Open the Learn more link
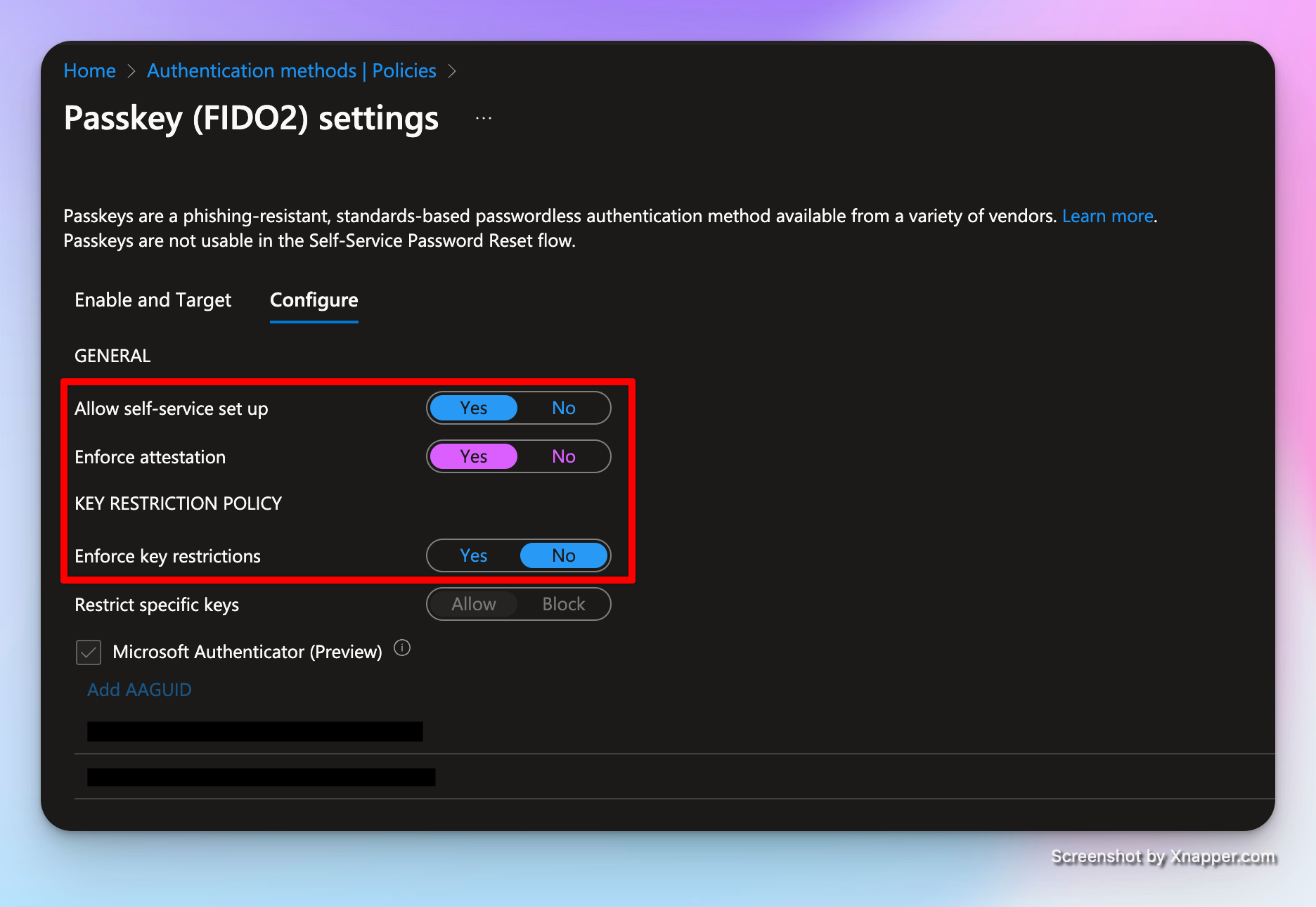The image size is (1316, 907). pyautogui.click(x=1107, y=217)
